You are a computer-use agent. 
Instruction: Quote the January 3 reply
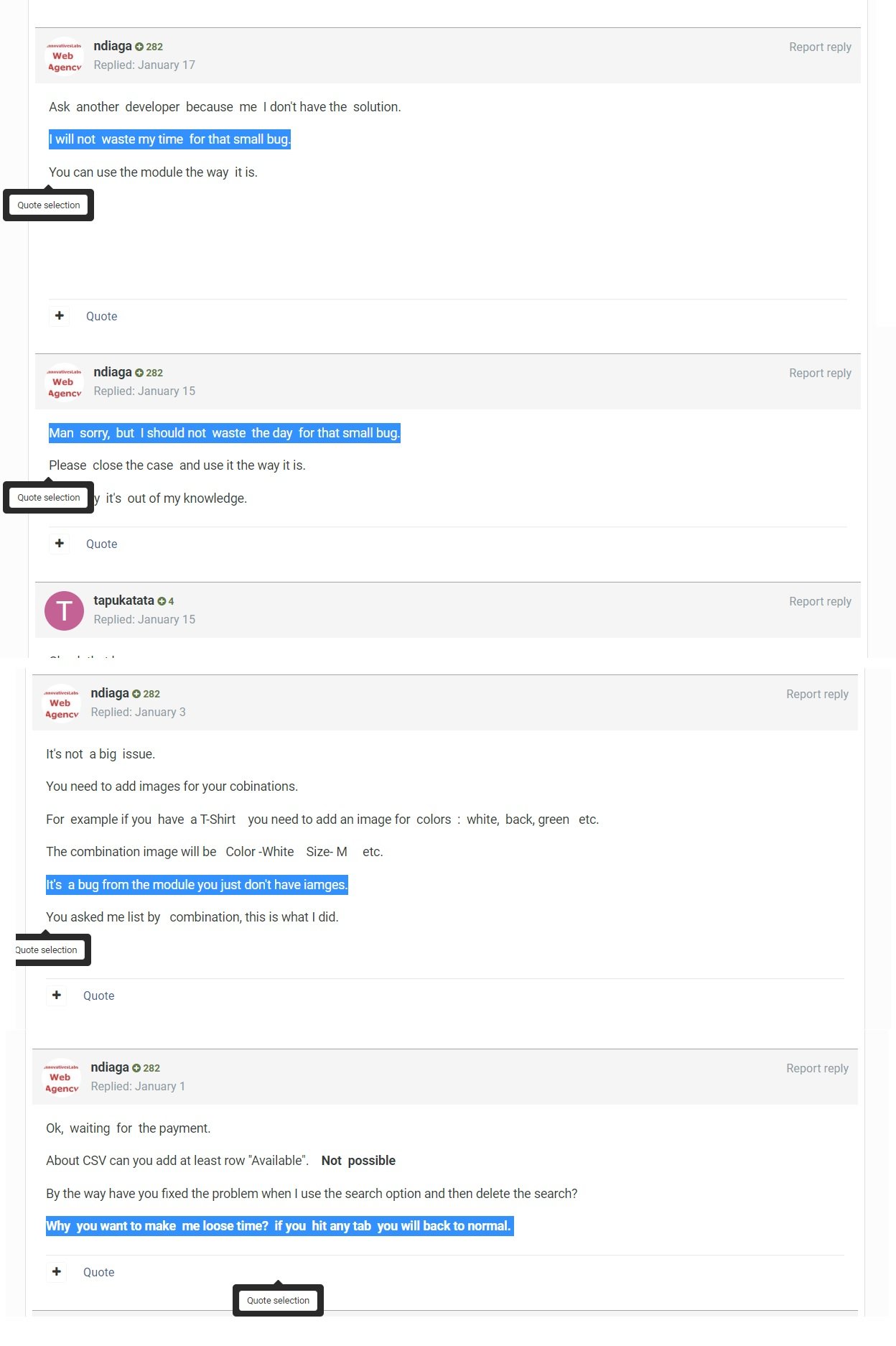[x=98, y=995]
